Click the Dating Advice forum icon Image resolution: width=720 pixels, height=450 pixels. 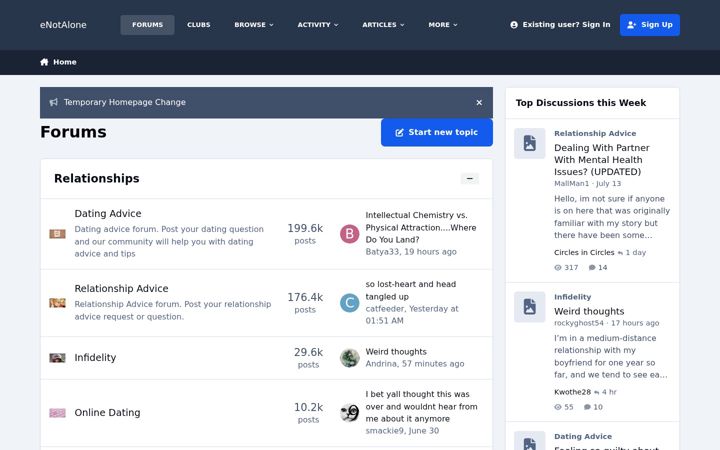pyautogui.click(x=57, y=234)
